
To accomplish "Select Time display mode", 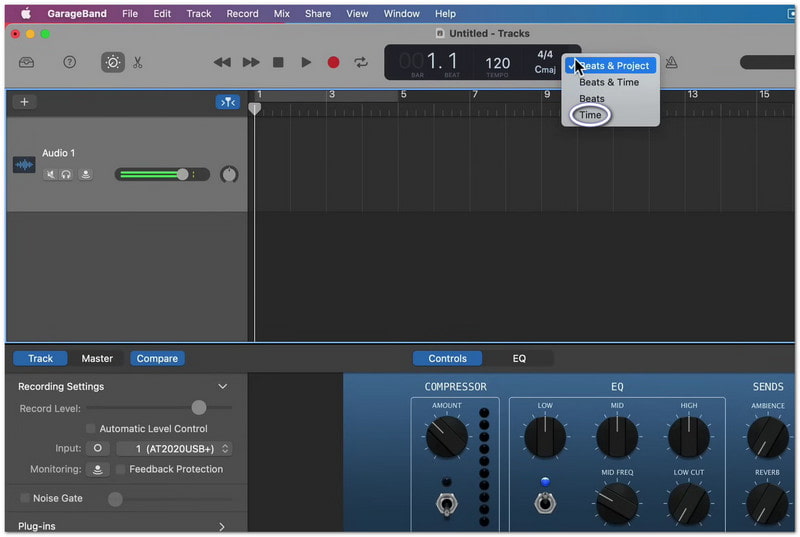I will (x=590, y=115).
